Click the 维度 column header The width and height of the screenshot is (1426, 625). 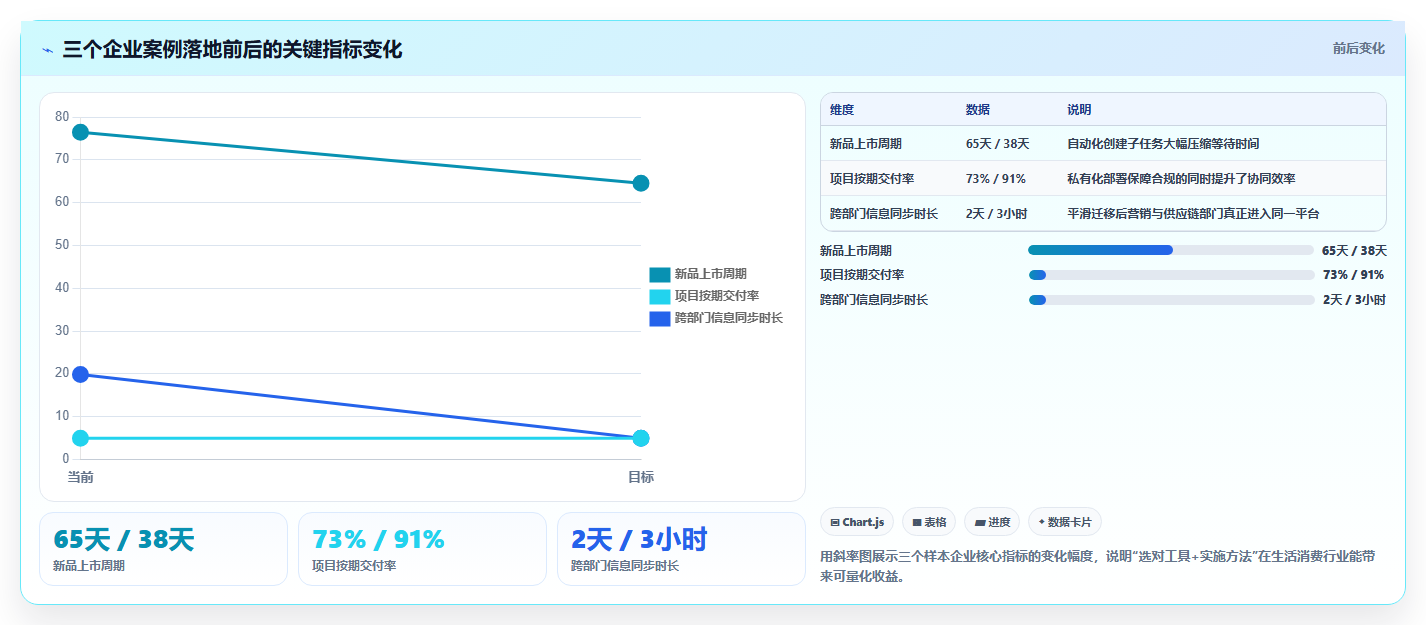coord(842,110)
